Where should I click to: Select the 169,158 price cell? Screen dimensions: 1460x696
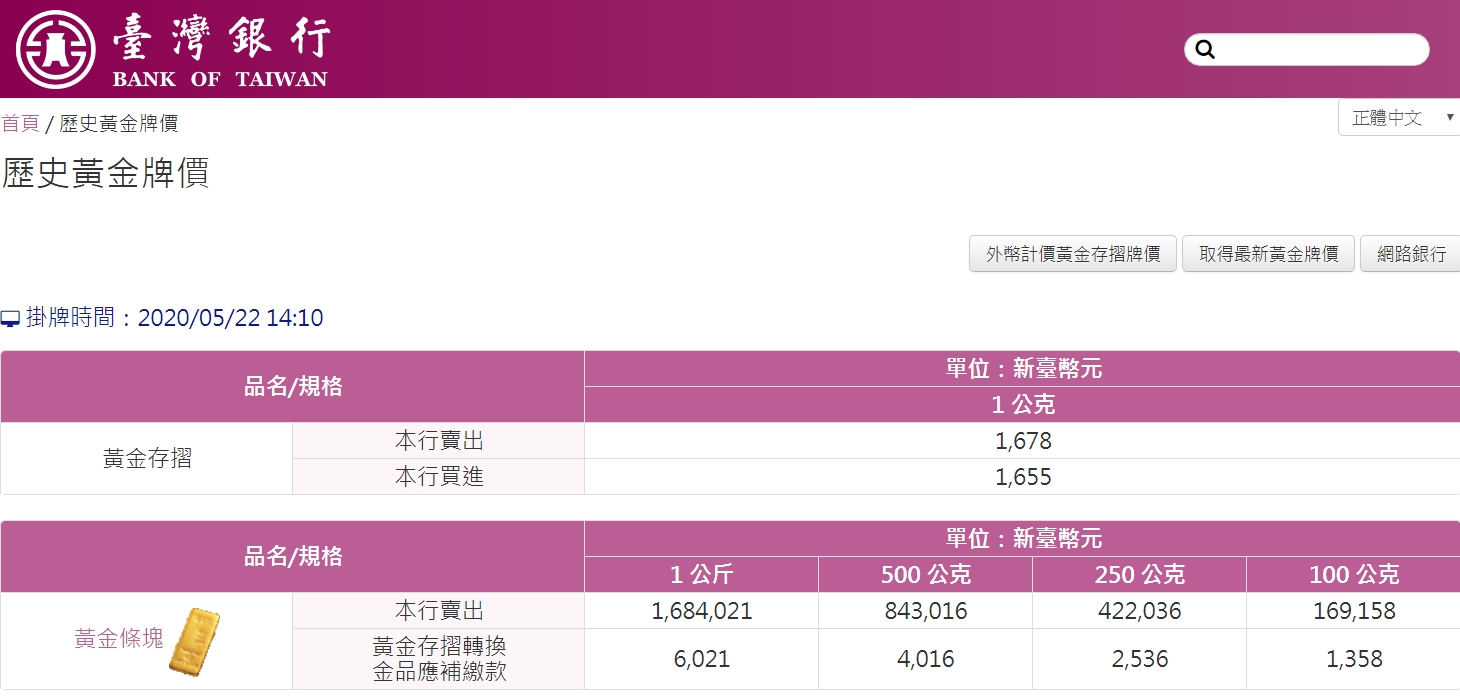point(1354,611)
